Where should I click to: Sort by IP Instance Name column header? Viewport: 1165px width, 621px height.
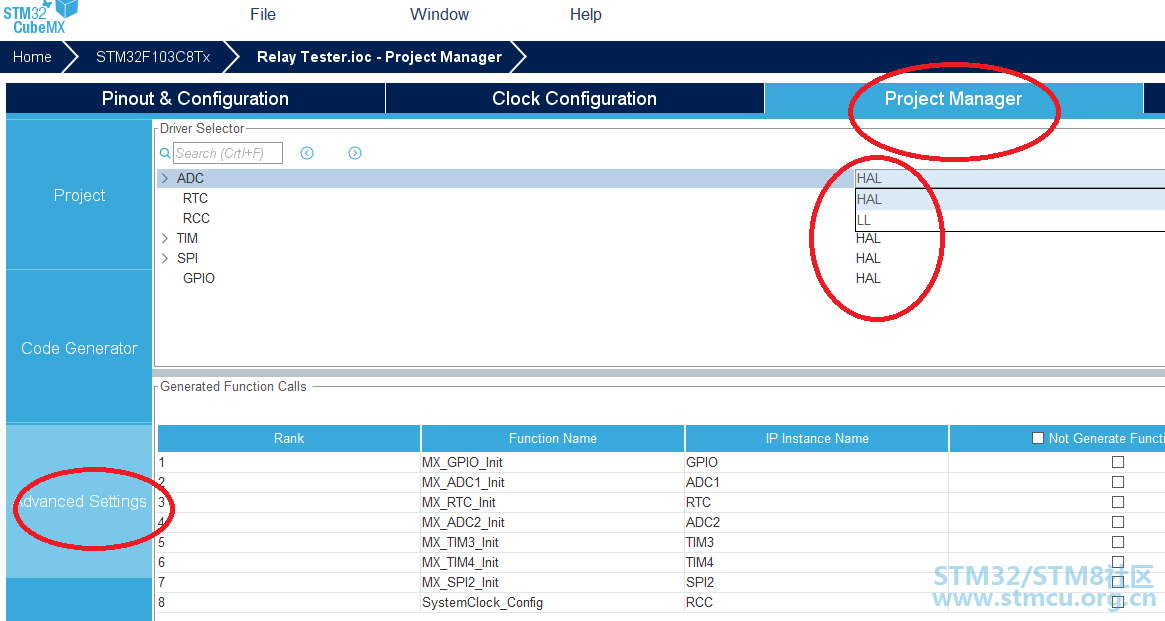(817, 438)
